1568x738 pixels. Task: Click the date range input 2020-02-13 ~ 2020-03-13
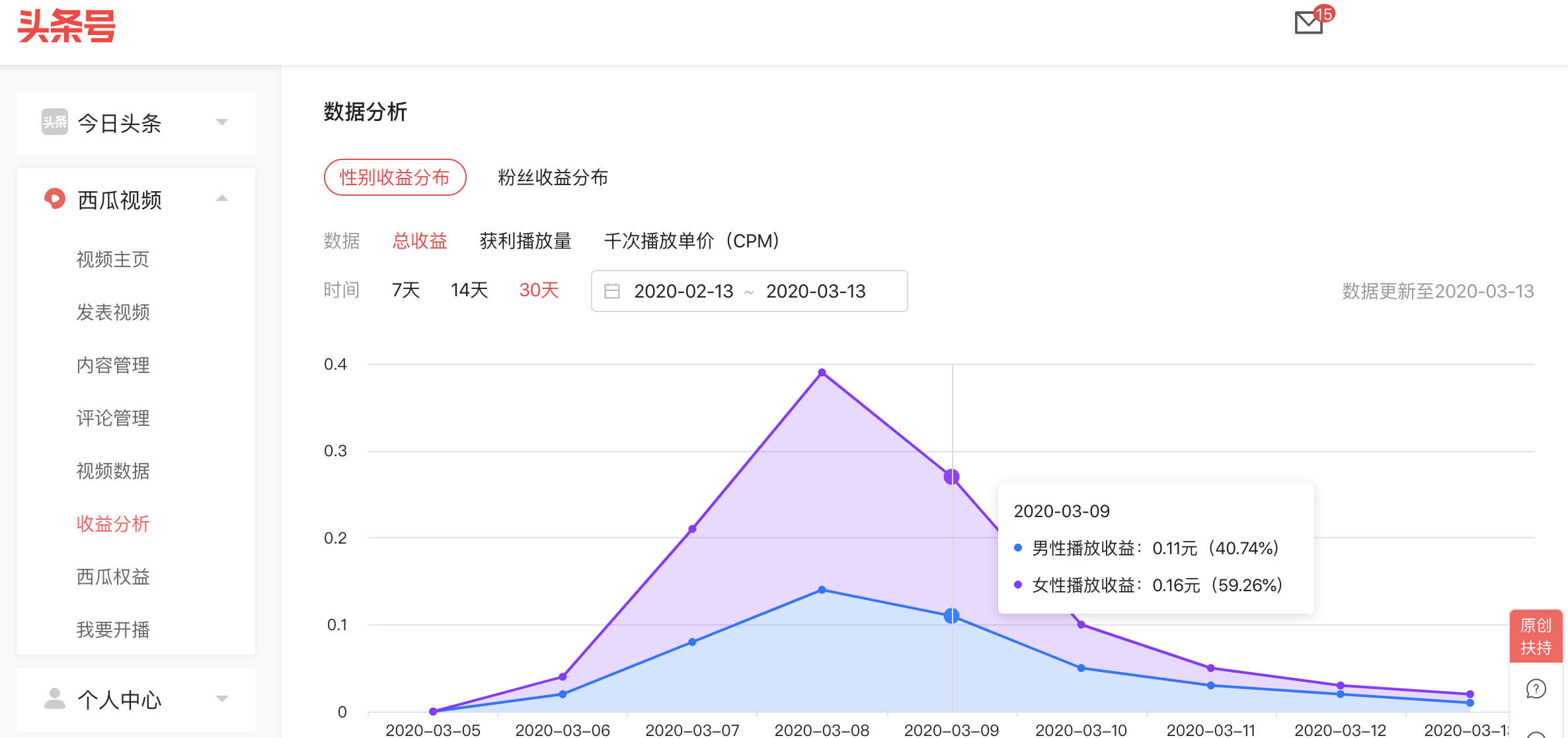(749, 291)
